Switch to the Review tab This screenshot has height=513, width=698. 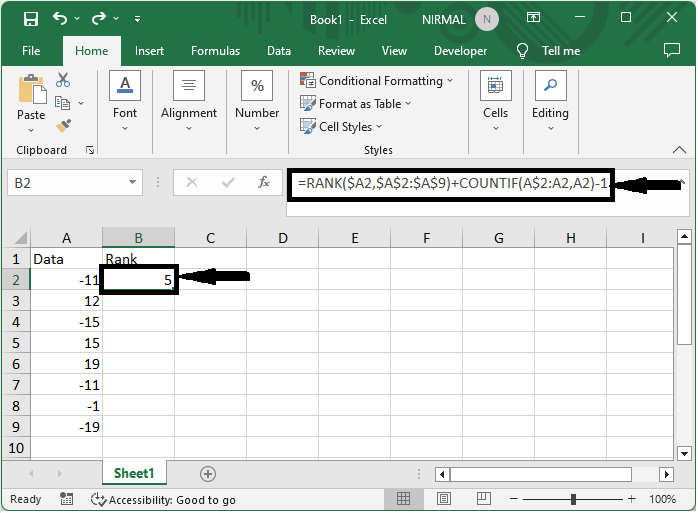(x=336, y=51)
